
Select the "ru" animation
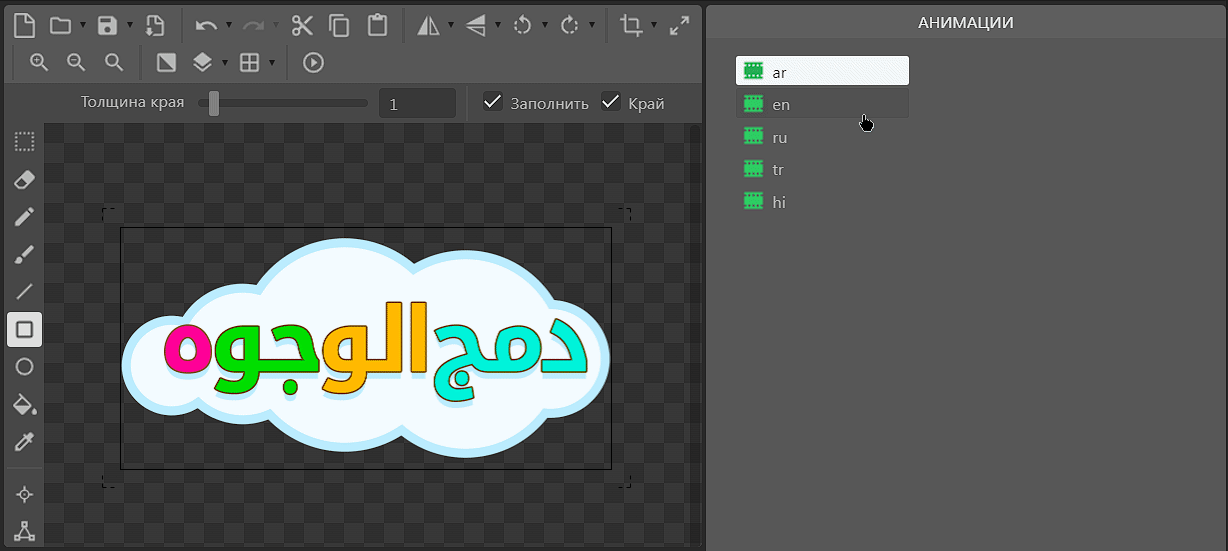click(779, 137)
